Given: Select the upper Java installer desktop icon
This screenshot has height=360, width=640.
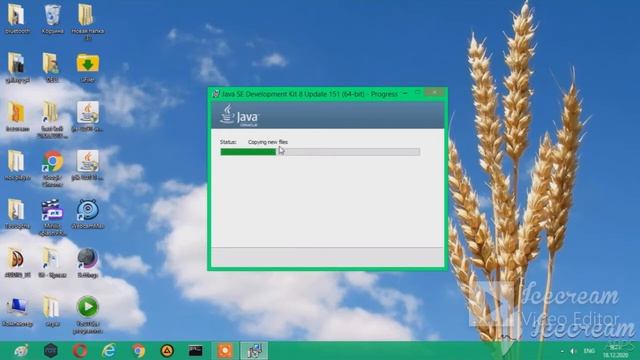Looking at the screenshot, I should click(x=87, y=116).
